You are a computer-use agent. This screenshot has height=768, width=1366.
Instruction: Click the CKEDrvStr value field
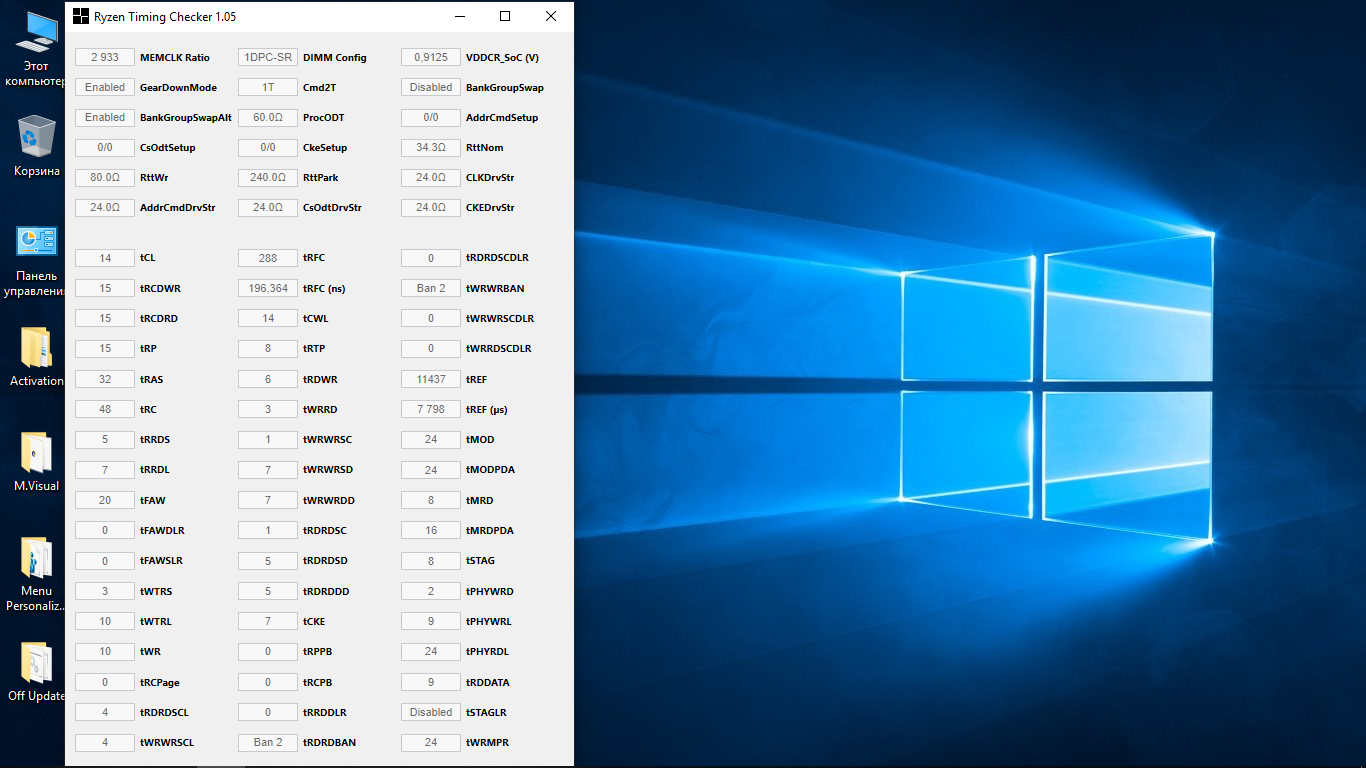click(431, 208)
